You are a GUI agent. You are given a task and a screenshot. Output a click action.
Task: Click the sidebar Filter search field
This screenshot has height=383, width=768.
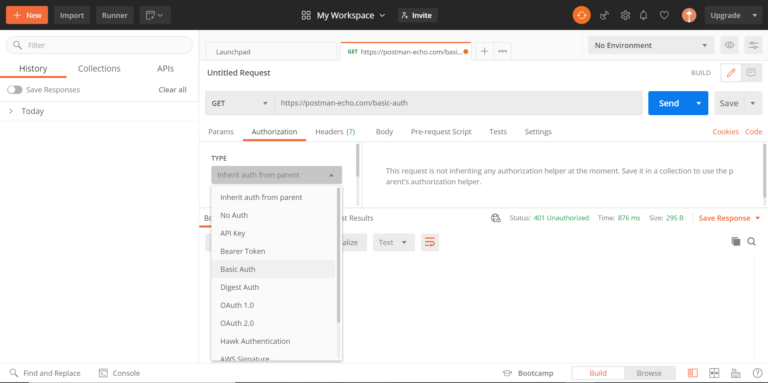[99, 45]
